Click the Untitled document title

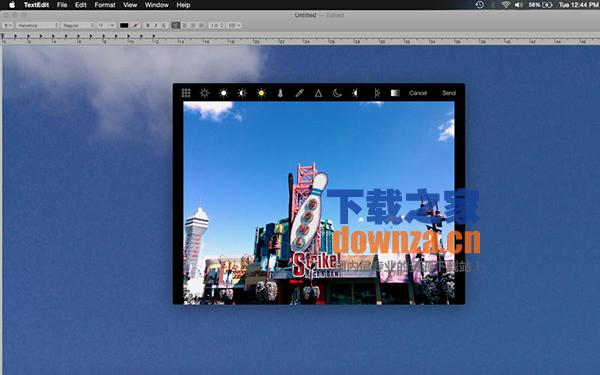305,15
